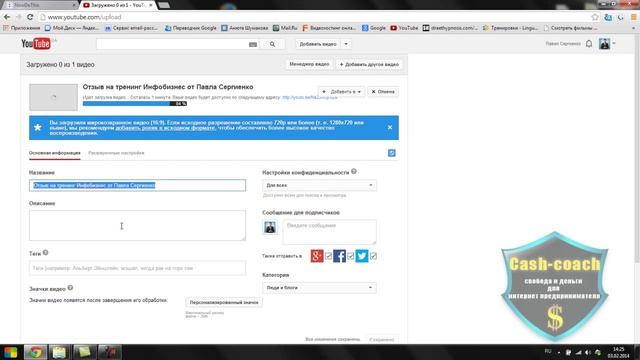640x360 pixels.
Task: Click the subscriber message box
Action: coord(329,232)
